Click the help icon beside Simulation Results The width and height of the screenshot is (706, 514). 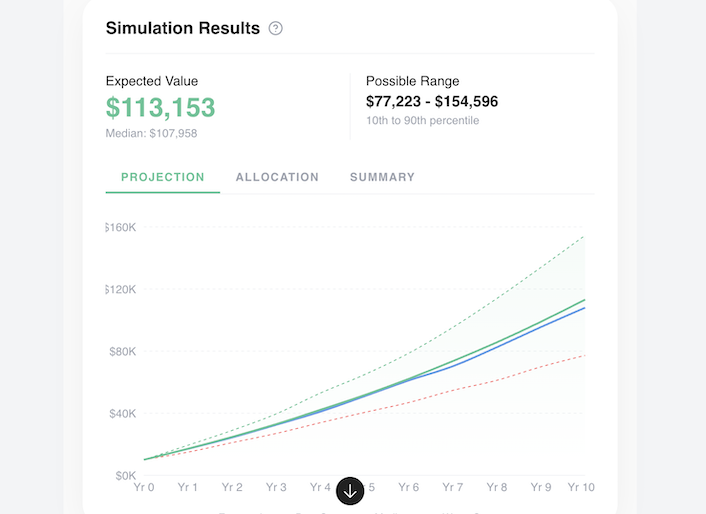tap(276, 28)
